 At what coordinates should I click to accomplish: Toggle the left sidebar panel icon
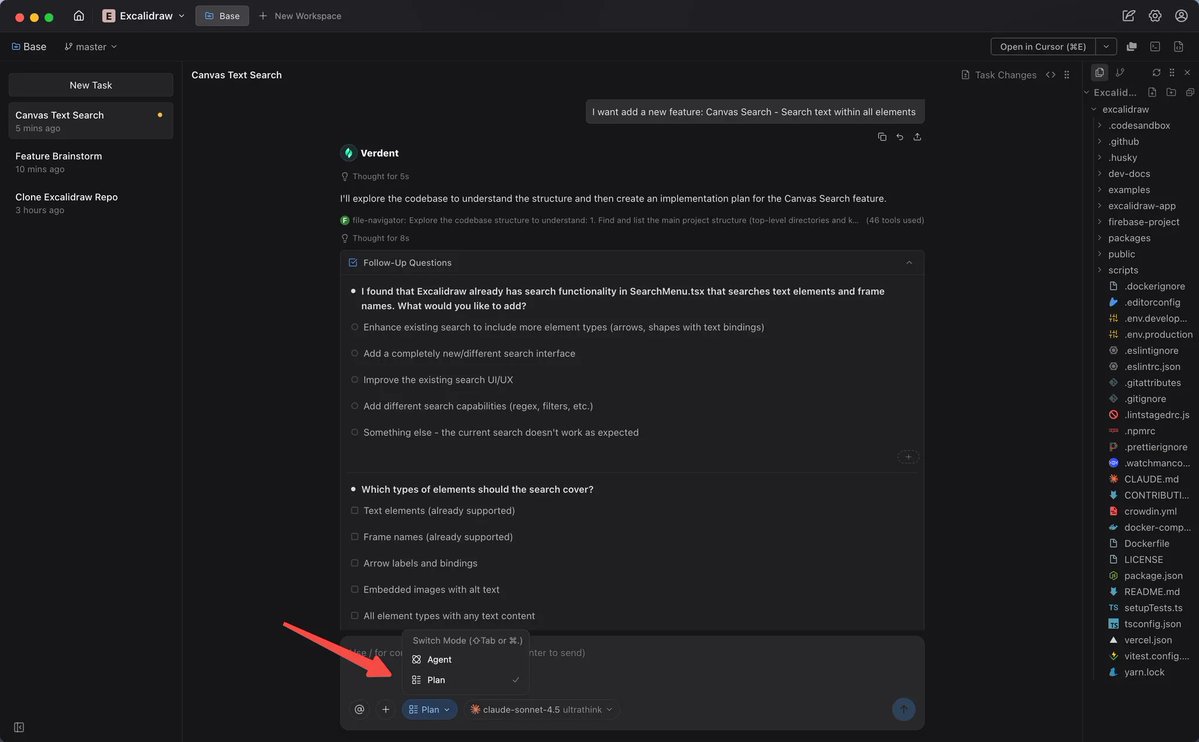[19, 727]
